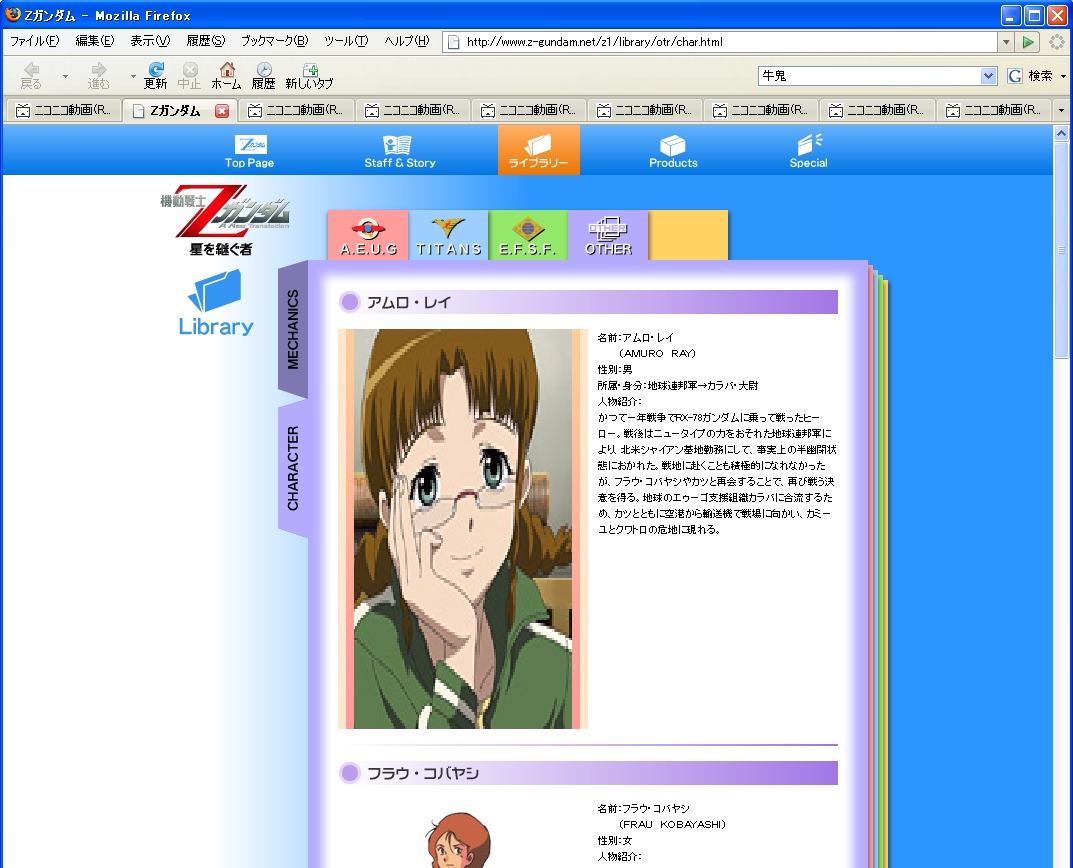Click the scrollbar up arrow
Screen dimensions: 1073x868
click(1061, 133)
